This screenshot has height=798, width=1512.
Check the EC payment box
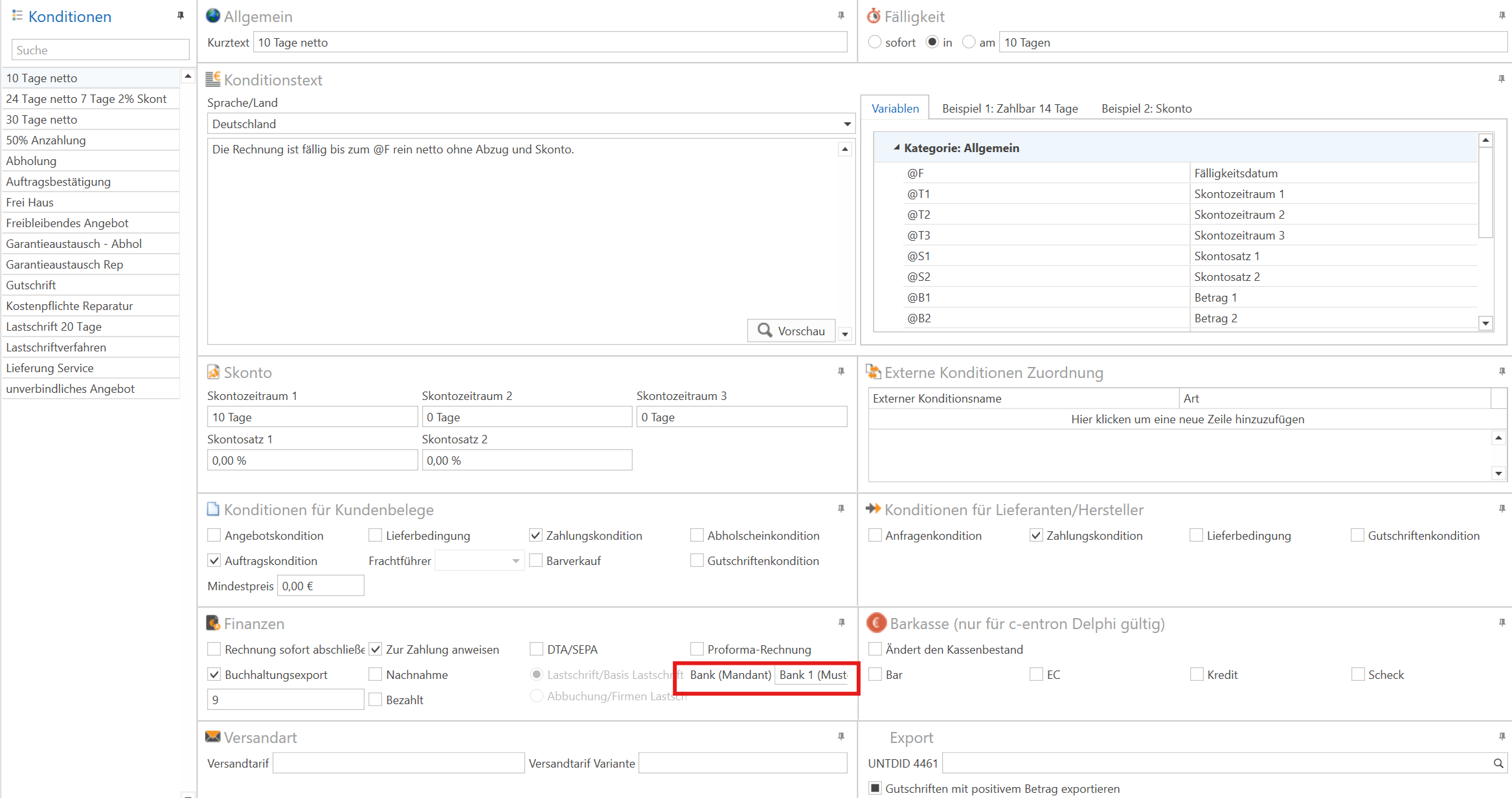1036,674
